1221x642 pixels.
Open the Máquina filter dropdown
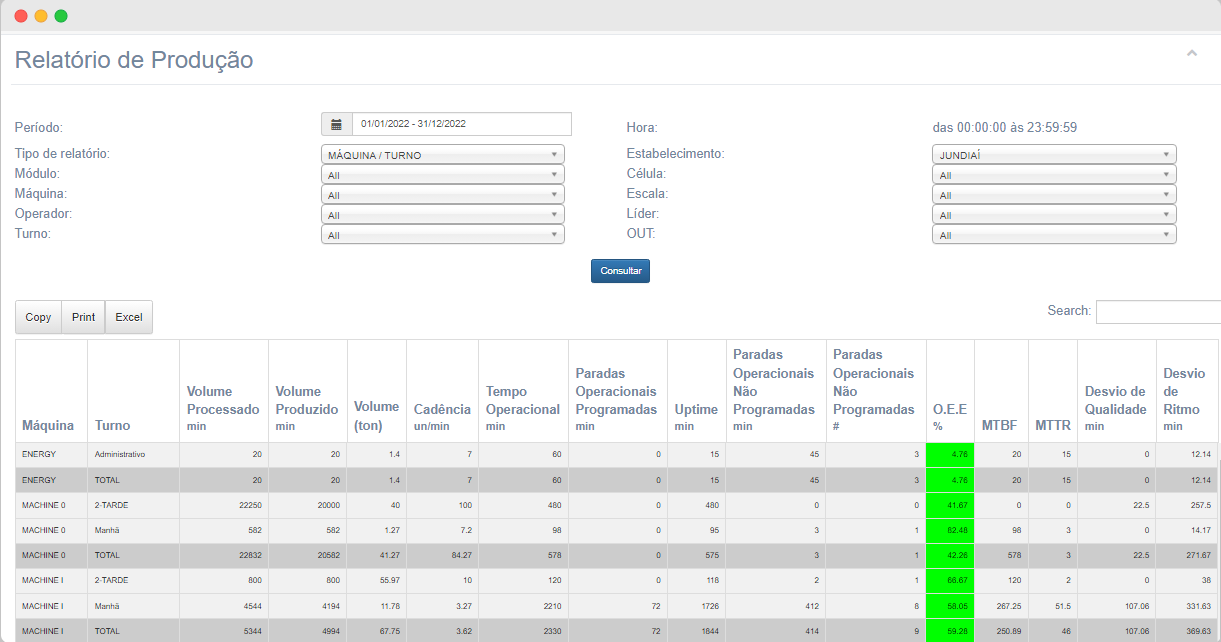point(442,195)
